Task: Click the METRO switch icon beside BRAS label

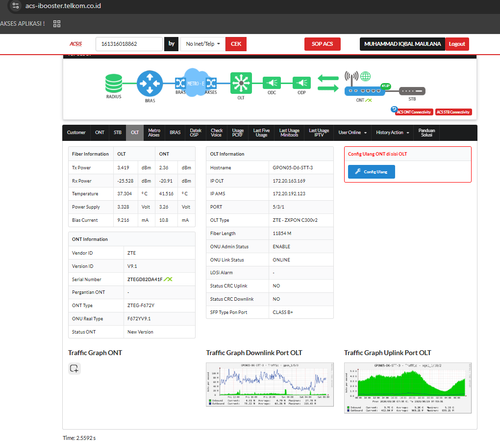Action: [x=180, y=83]
